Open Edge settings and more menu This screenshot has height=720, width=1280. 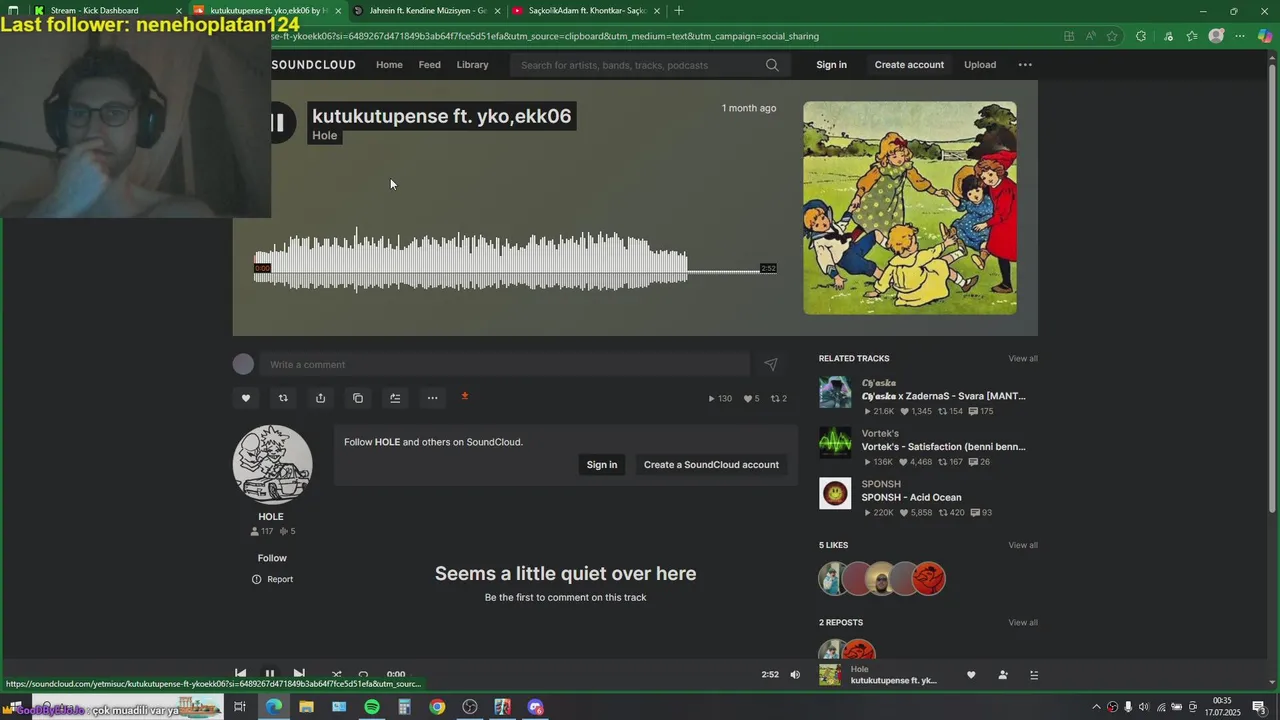[x=1240, y=36]
